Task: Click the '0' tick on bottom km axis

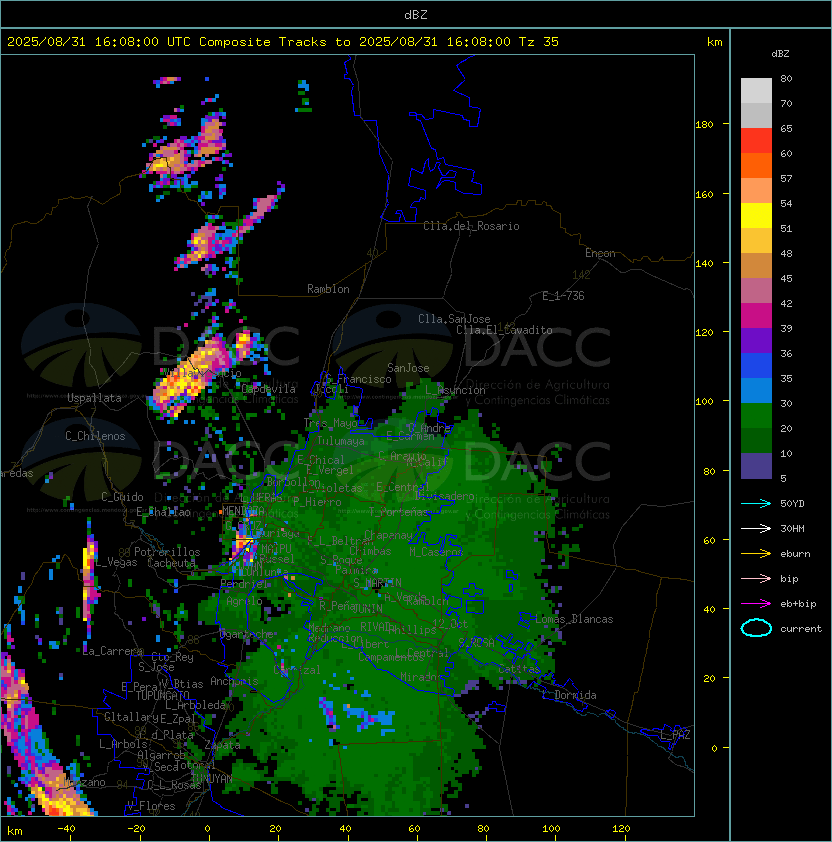Action: click(208, 829)
